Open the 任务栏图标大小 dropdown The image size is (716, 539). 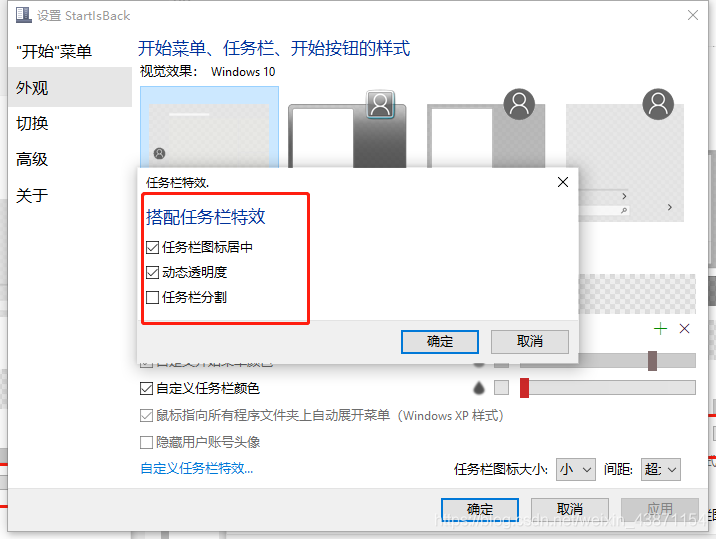coord(575,469)
